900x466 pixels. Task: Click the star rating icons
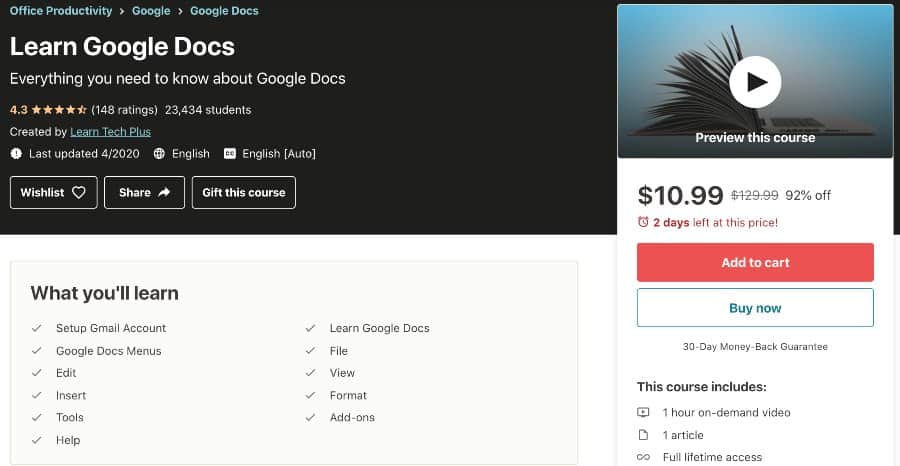59,110
